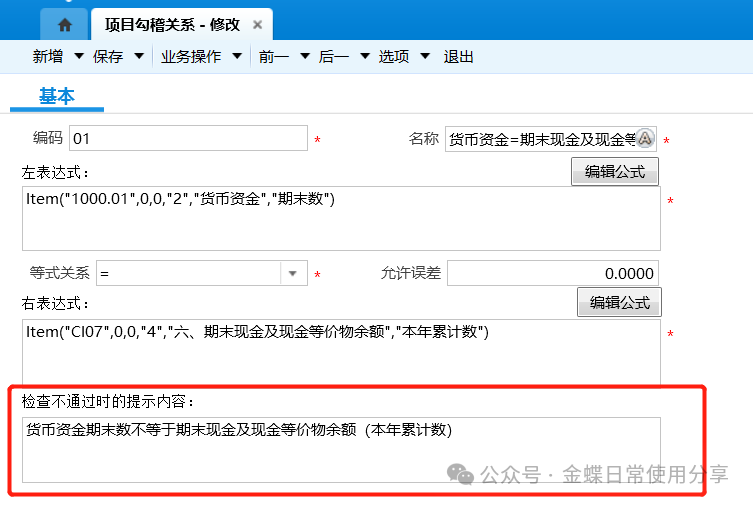The width and height of the screenshot is (753, 505).
Task: Click the icon inside the 名称 field
Action: pos(645,139)
